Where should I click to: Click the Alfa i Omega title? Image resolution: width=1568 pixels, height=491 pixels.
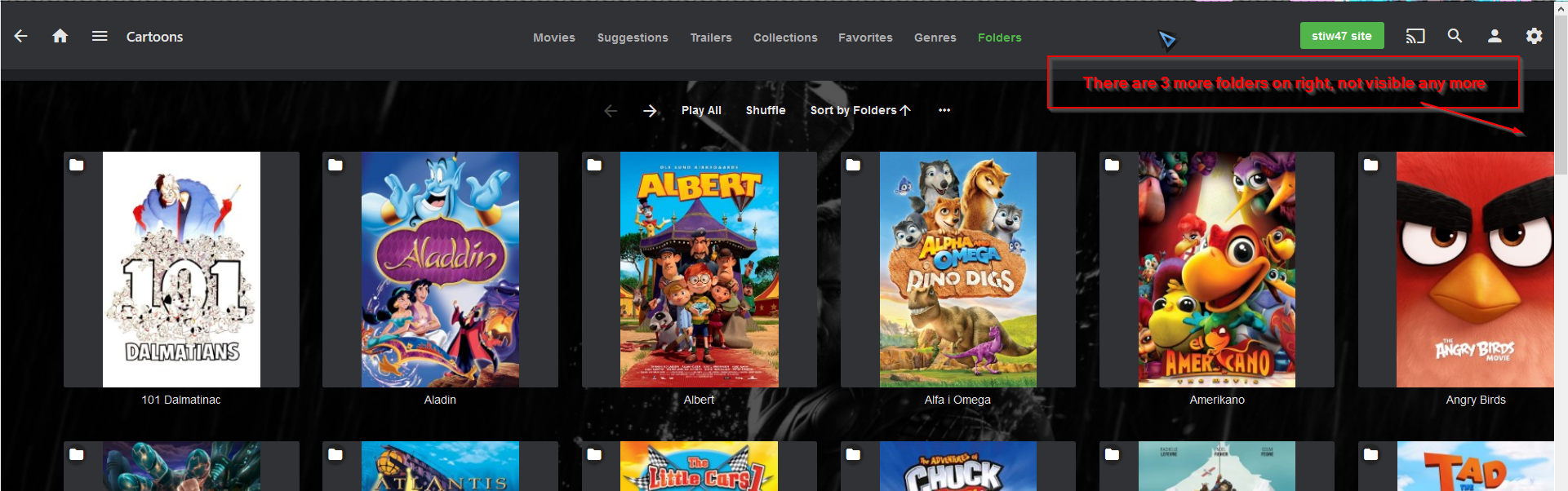957,400
